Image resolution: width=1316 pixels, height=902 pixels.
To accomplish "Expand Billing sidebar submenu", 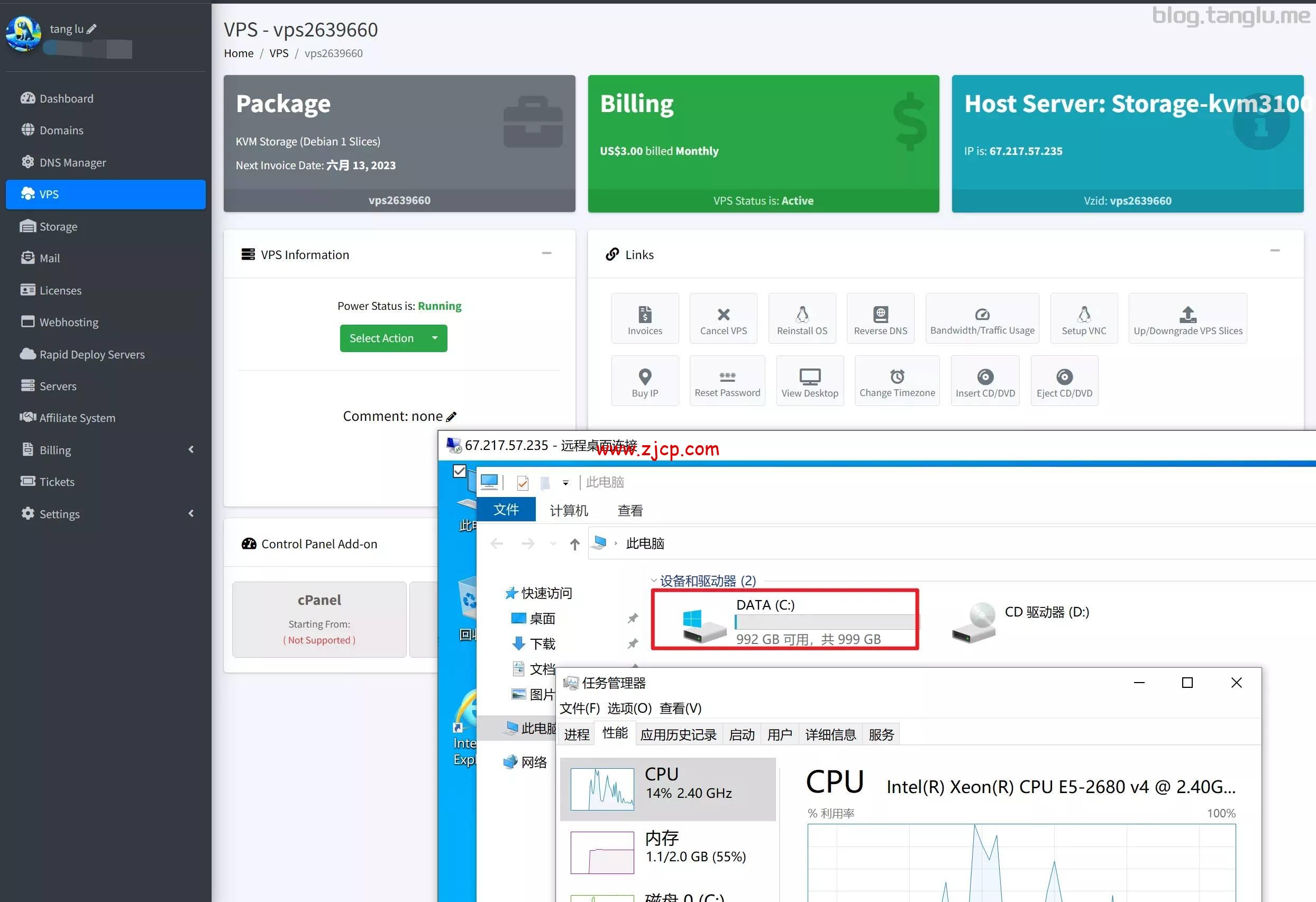I will [x=191, y=450].
